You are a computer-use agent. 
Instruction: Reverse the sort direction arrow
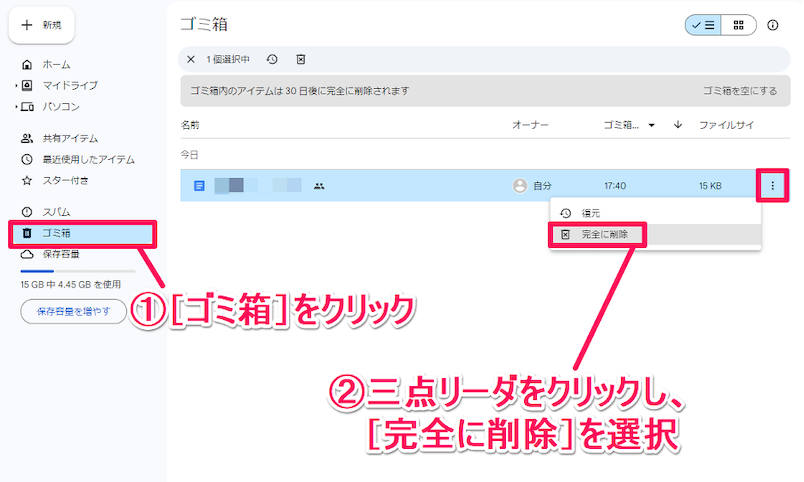tap(677, 125)
